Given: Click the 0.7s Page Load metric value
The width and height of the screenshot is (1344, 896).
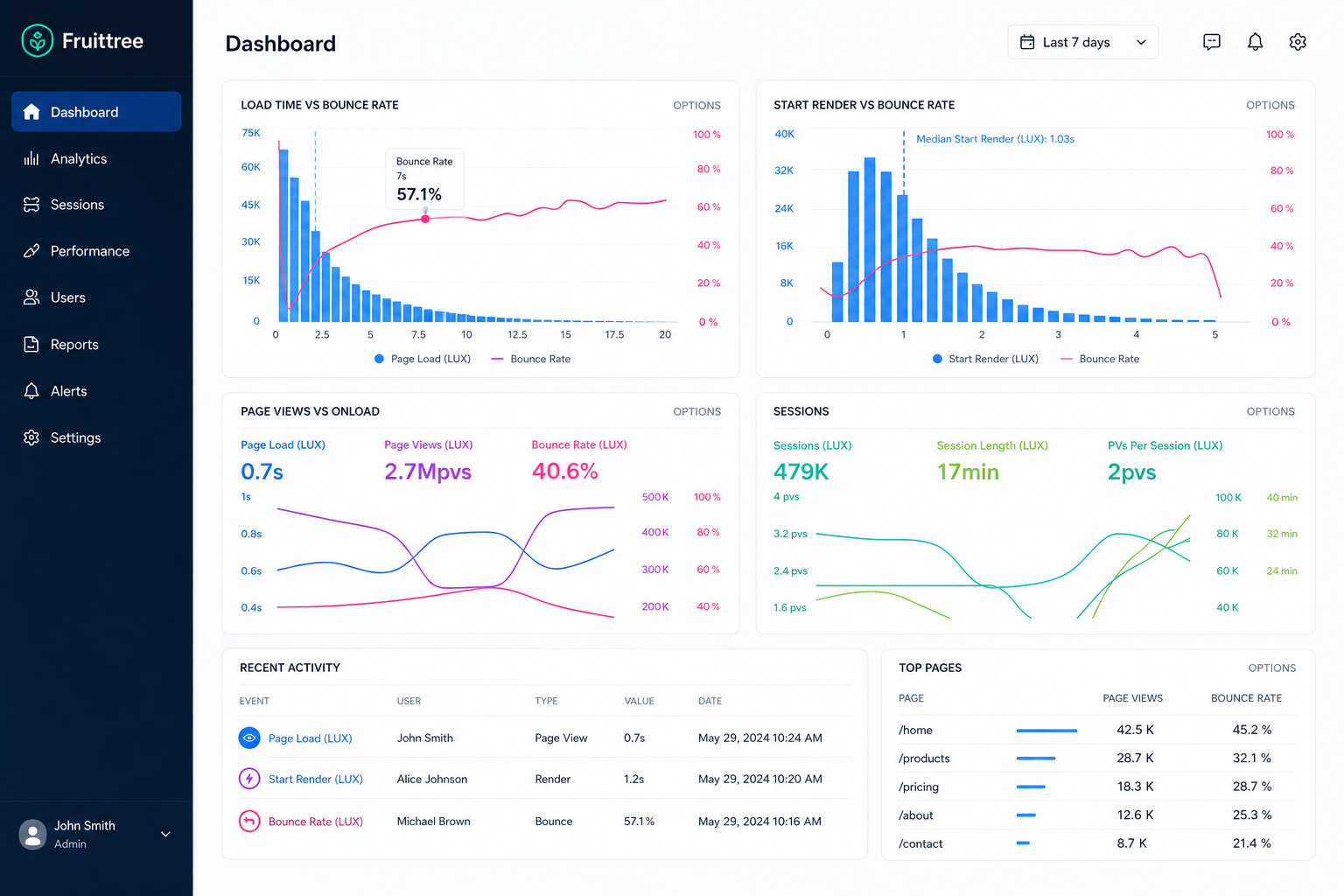Looking at the screenshot, I should [262, 472].
